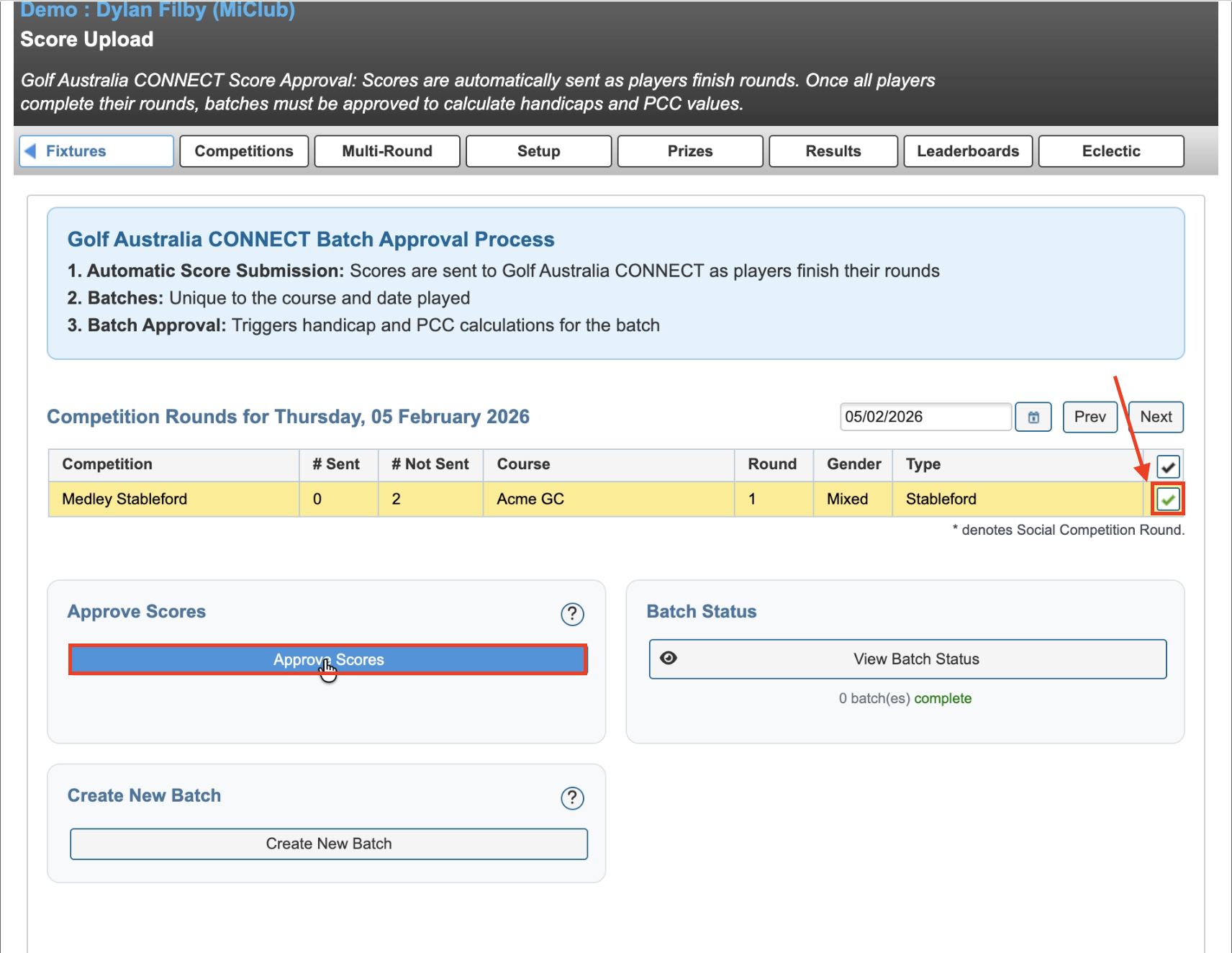
Task: Go to previous day with Prev
Action: tap(1090, 417)
